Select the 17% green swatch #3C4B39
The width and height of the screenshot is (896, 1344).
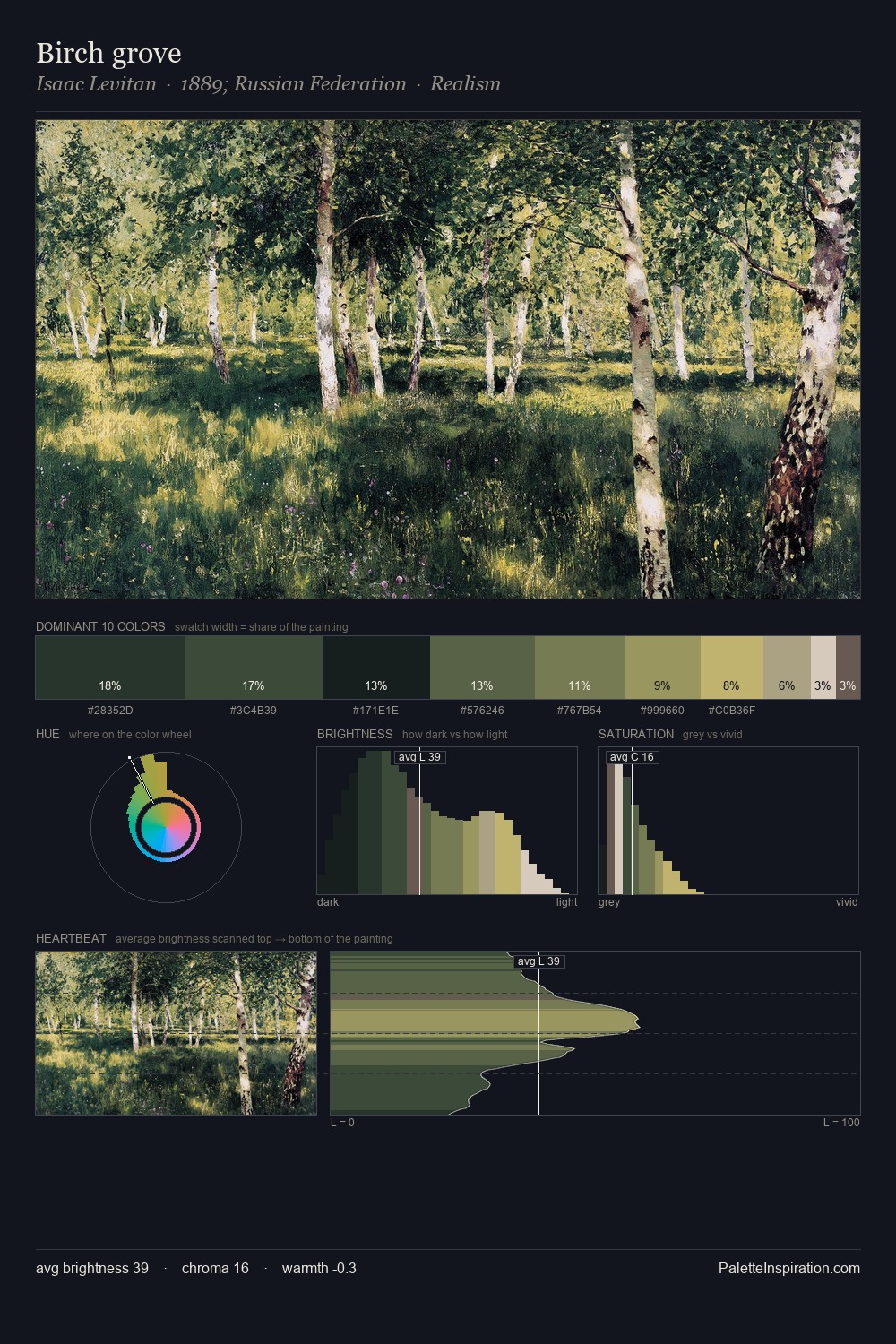tap(254, 668)
